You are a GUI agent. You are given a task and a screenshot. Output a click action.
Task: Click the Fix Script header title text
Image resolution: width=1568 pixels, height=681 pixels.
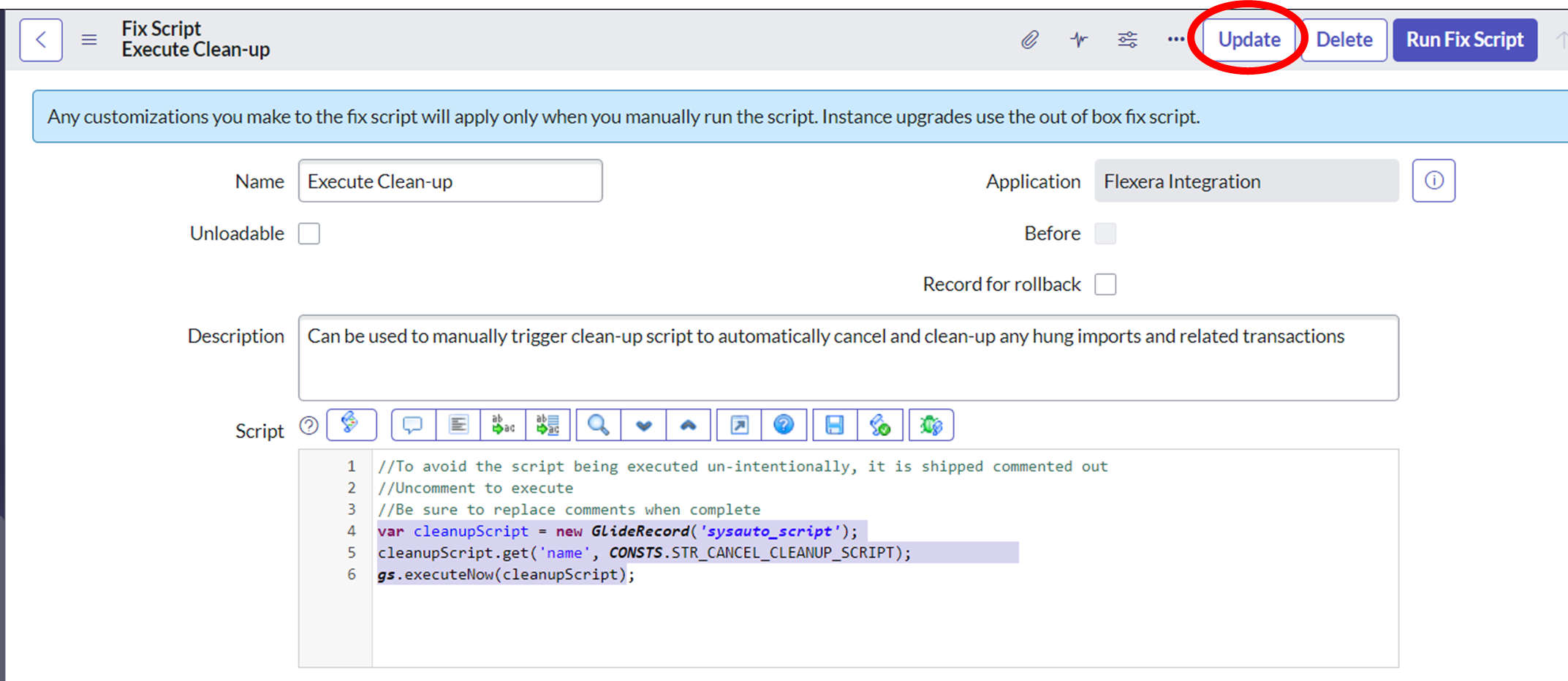[161, 29]
